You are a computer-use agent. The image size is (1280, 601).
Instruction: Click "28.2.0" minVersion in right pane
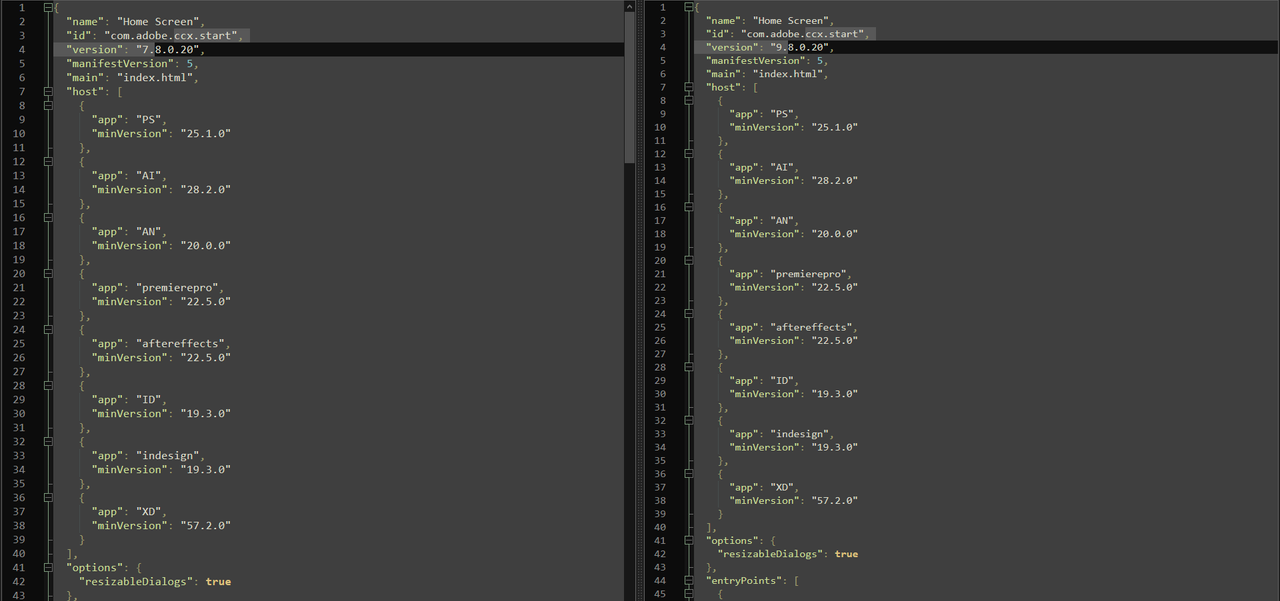(833, 181)
